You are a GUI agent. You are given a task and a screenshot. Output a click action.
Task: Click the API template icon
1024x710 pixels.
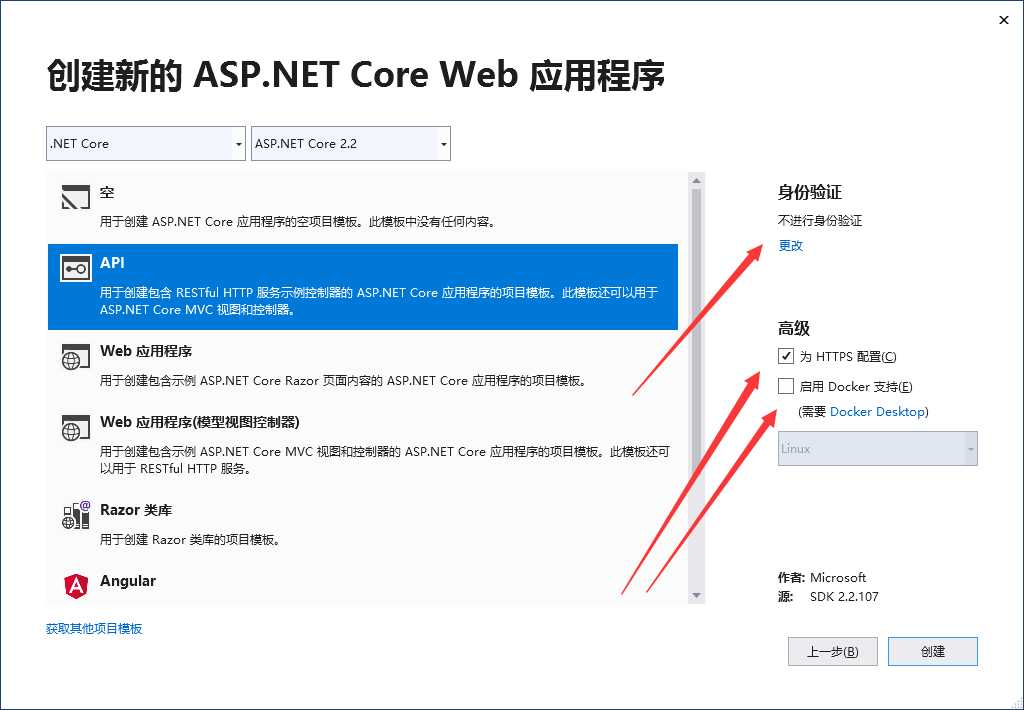point(76,268)
